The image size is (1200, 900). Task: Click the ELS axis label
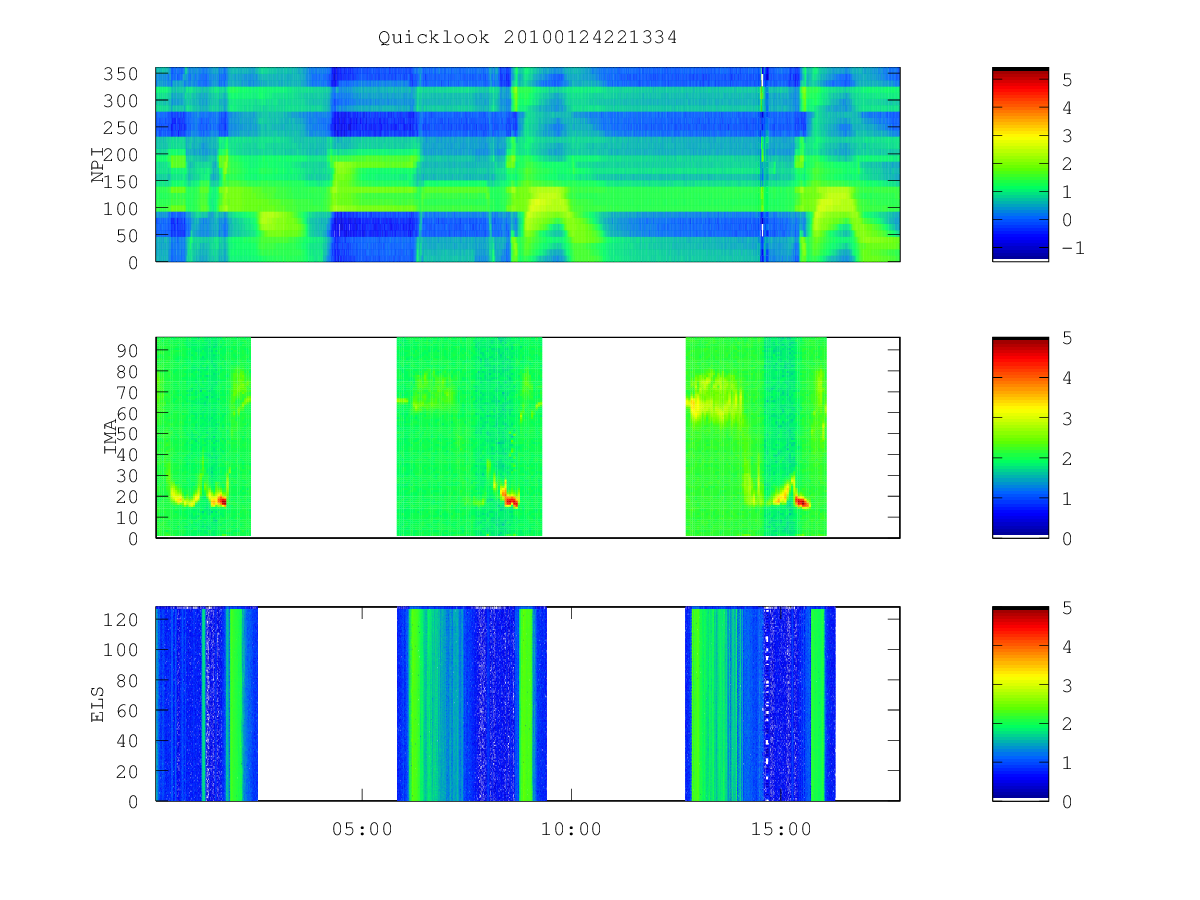click(x=98, y=704)
